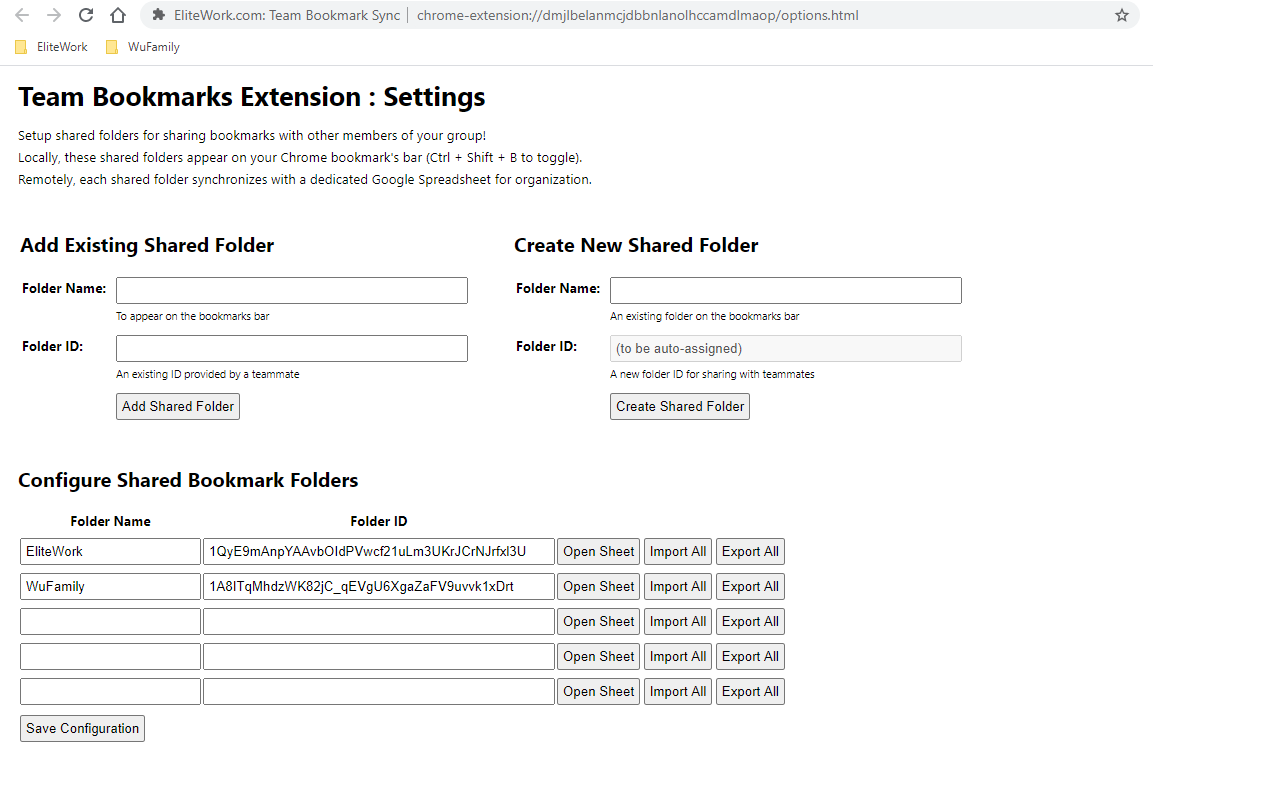Click the Team Bookmarks Extension : Settings heading

252,97
